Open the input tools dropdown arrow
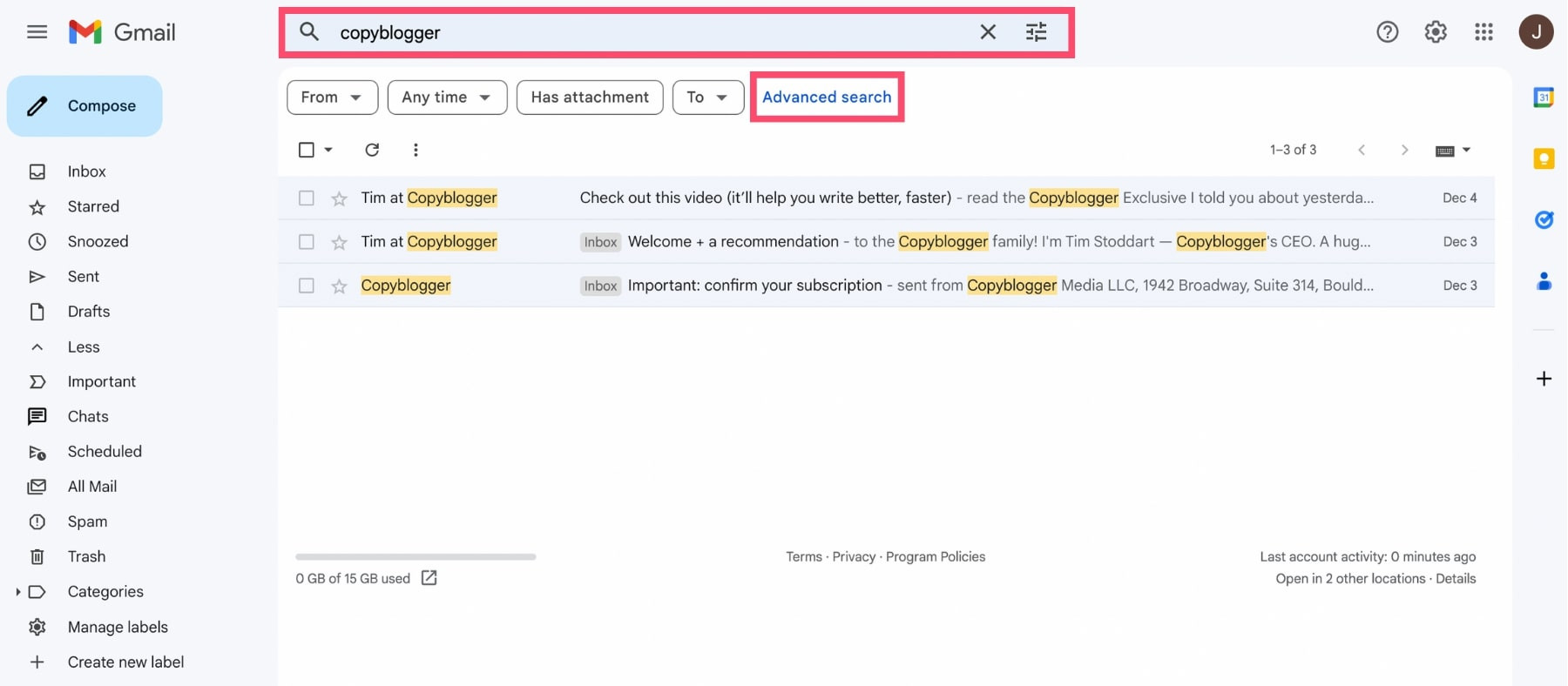1568x686 pixels. point(1466,150)
